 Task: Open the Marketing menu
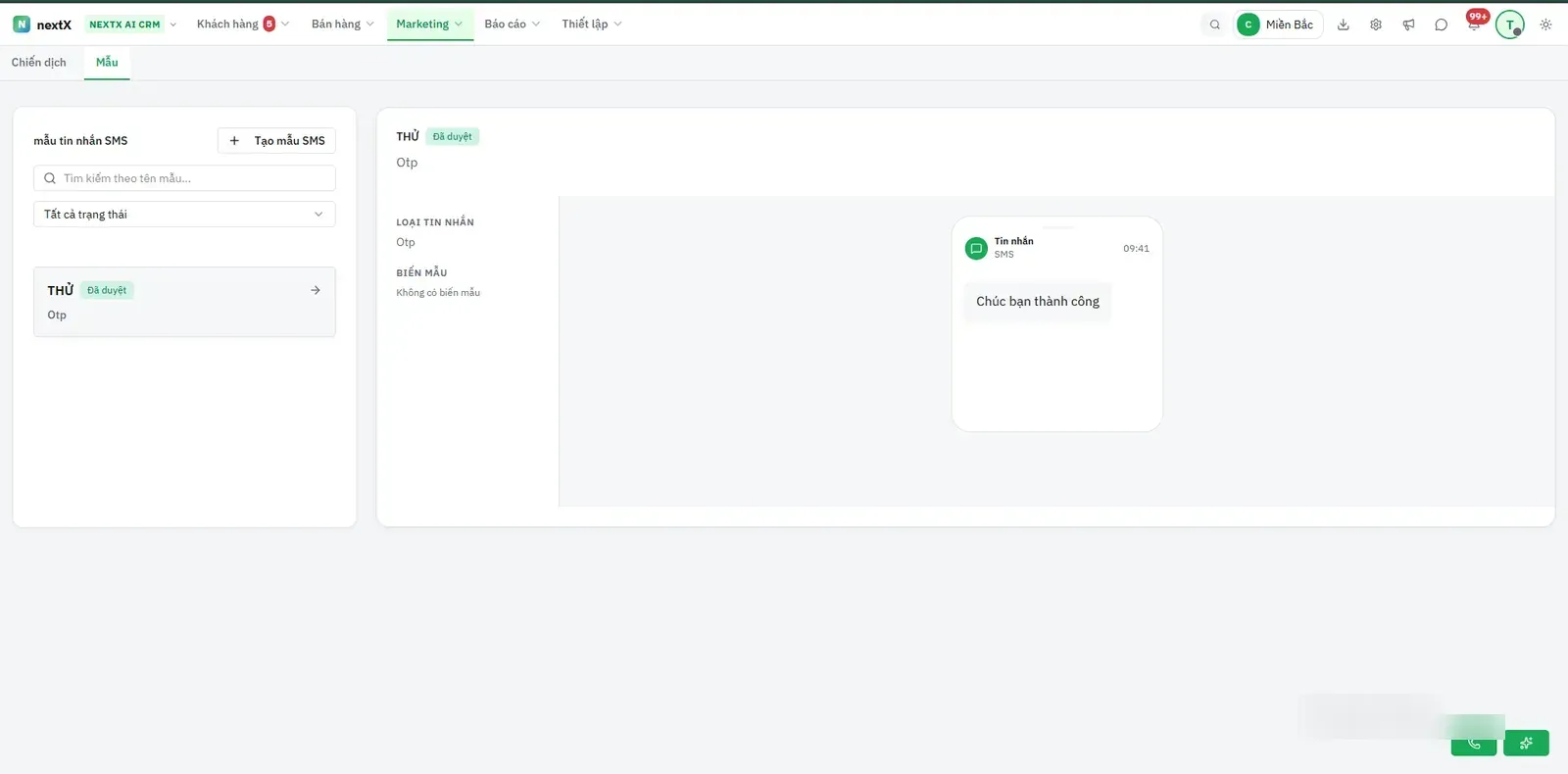(x=429, y=24)
